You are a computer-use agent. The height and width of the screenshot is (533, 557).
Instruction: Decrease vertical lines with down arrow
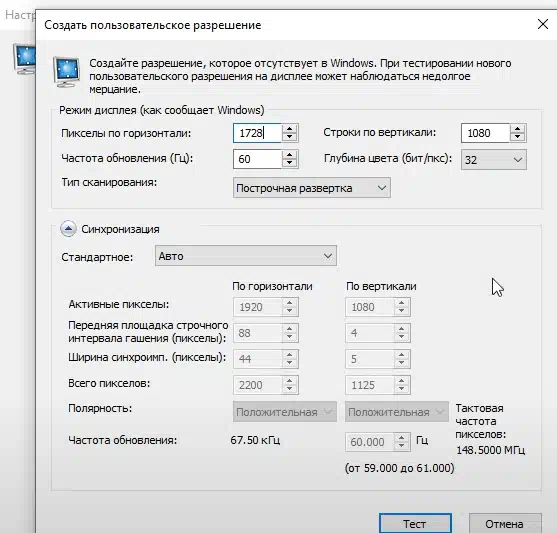518,137
